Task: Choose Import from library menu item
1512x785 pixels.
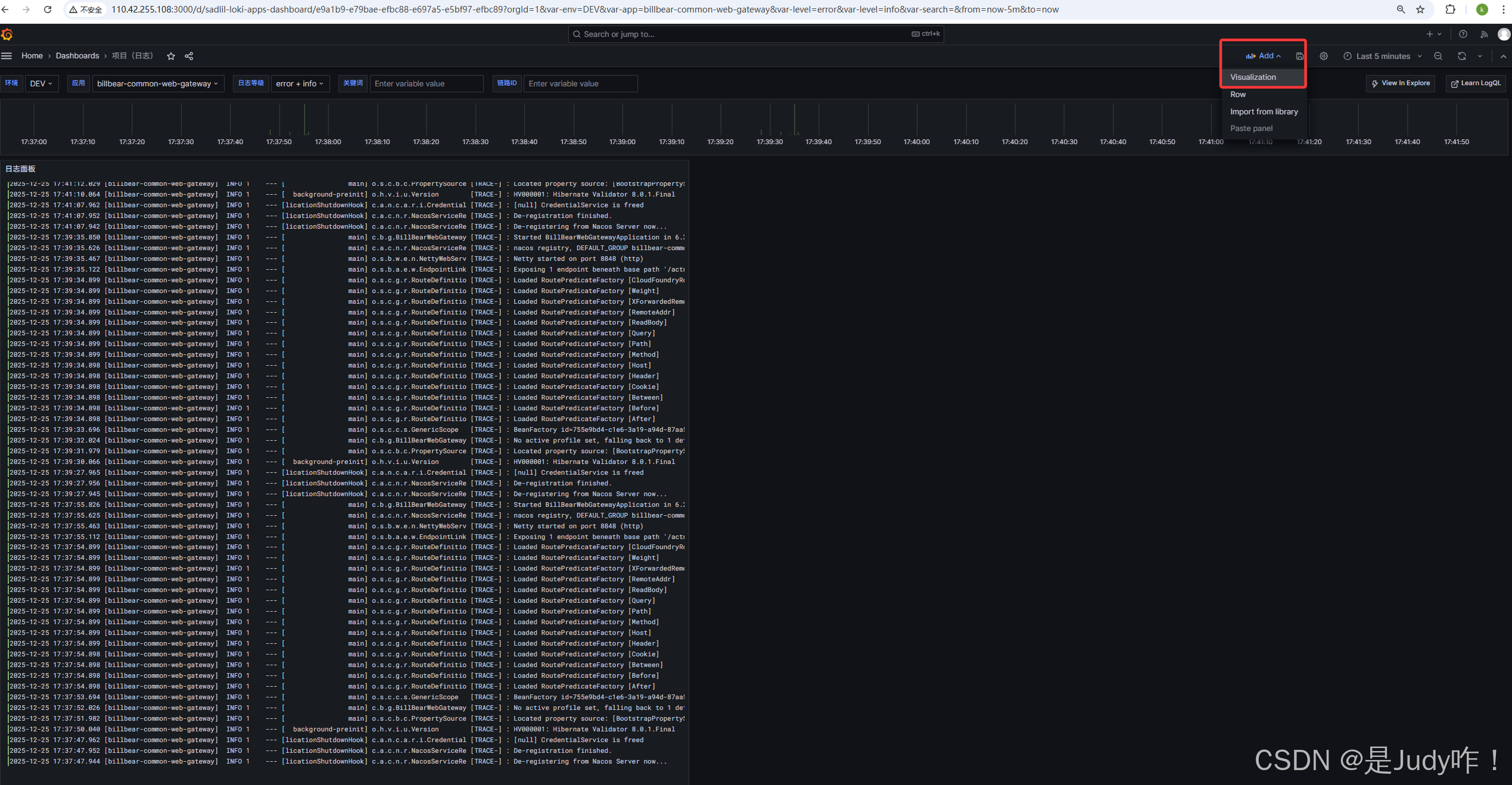Action: (x=1264, y=111)
